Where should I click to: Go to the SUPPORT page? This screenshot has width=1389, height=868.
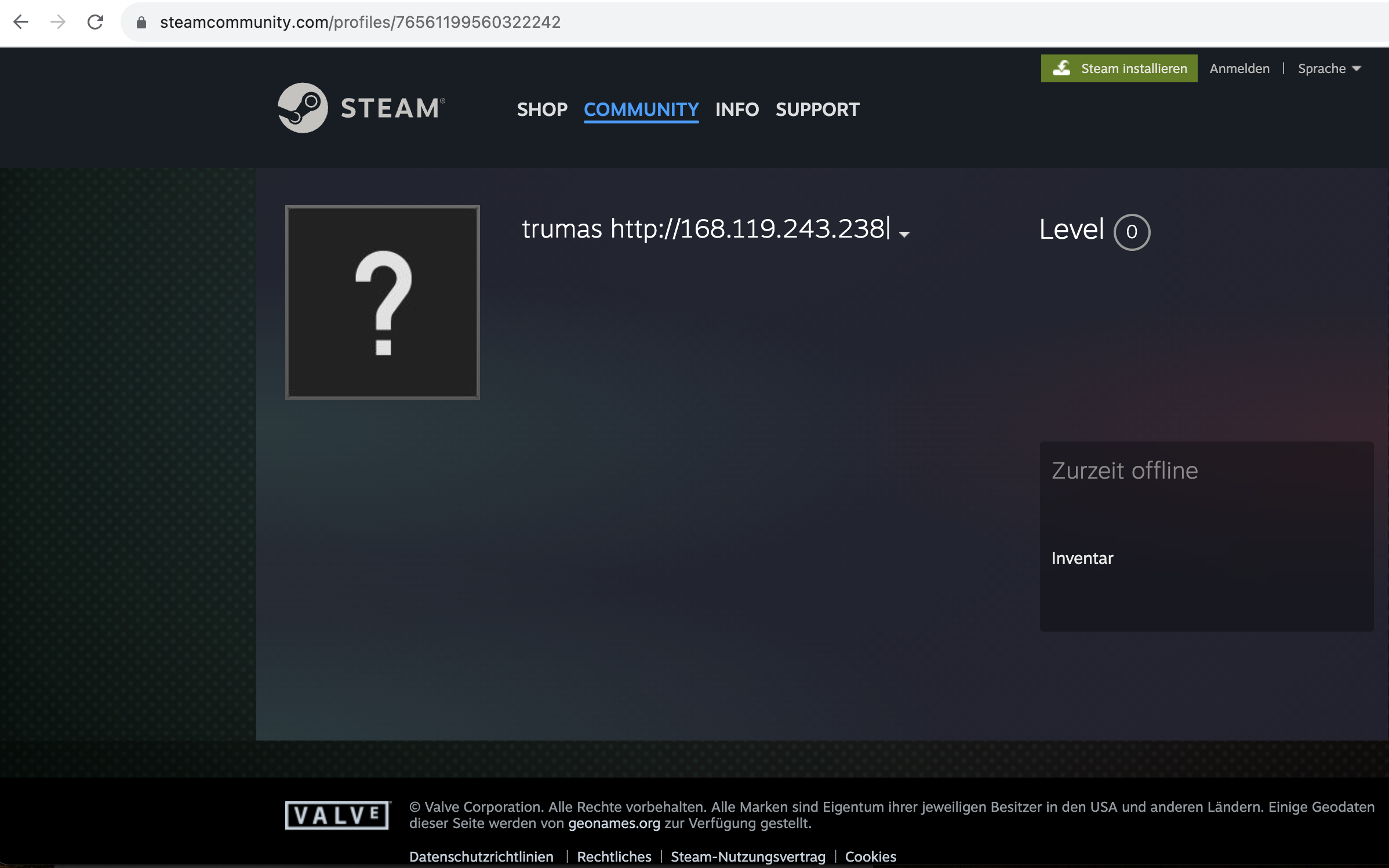817,110
